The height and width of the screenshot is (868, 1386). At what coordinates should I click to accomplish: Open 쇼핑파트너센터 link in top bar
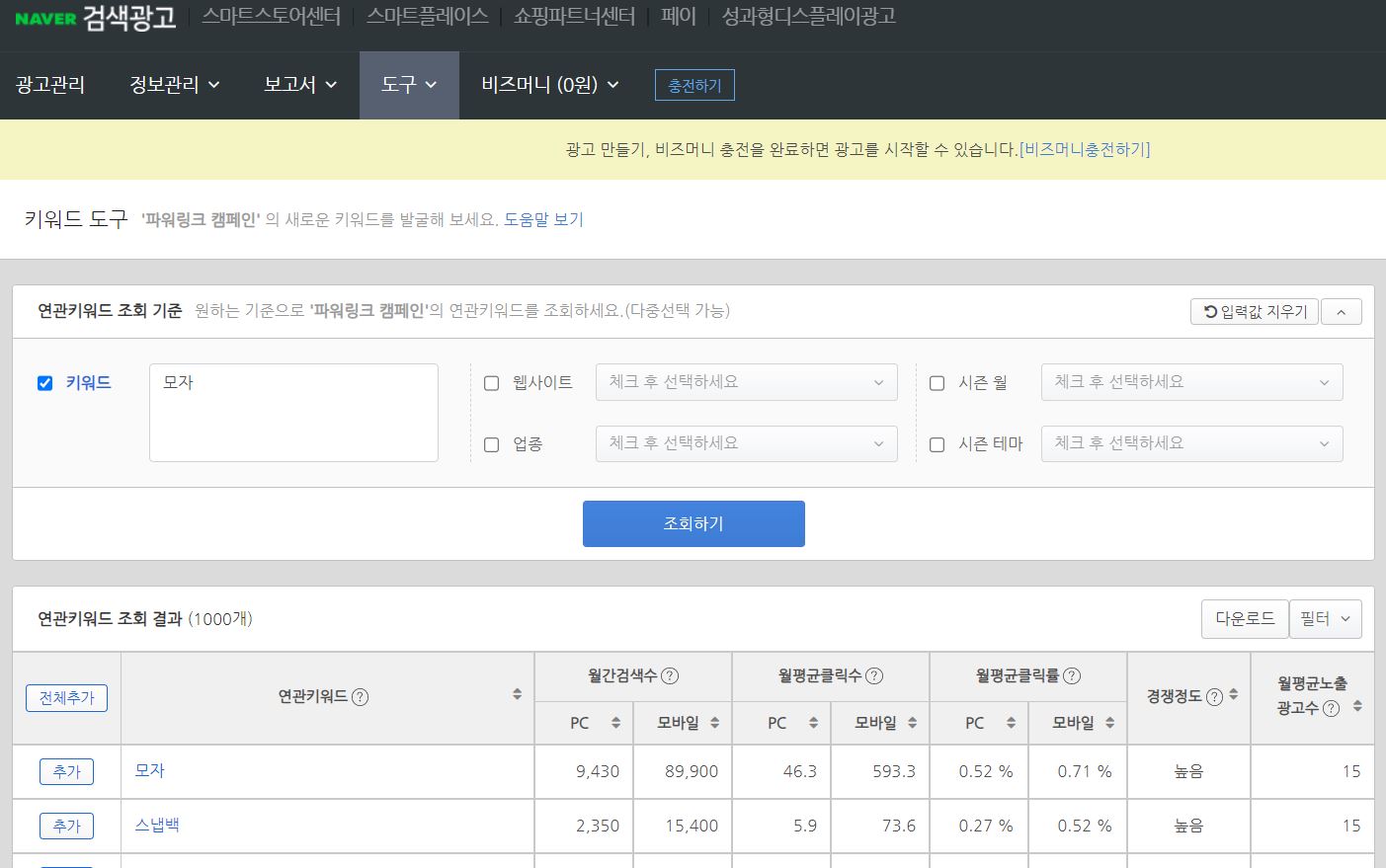point(574,17)
